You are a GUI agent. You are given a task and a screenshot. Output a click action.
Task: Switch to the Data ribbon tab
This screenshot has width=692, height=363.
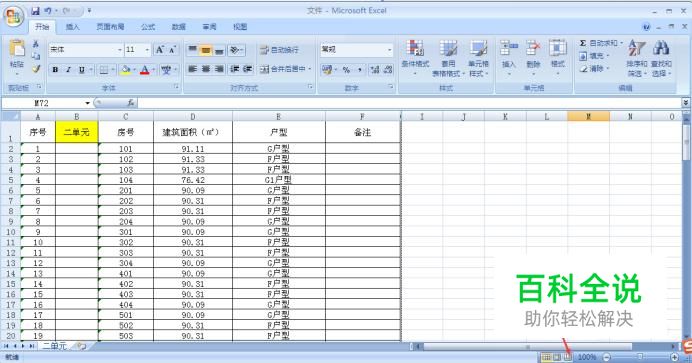pos(179,27)
